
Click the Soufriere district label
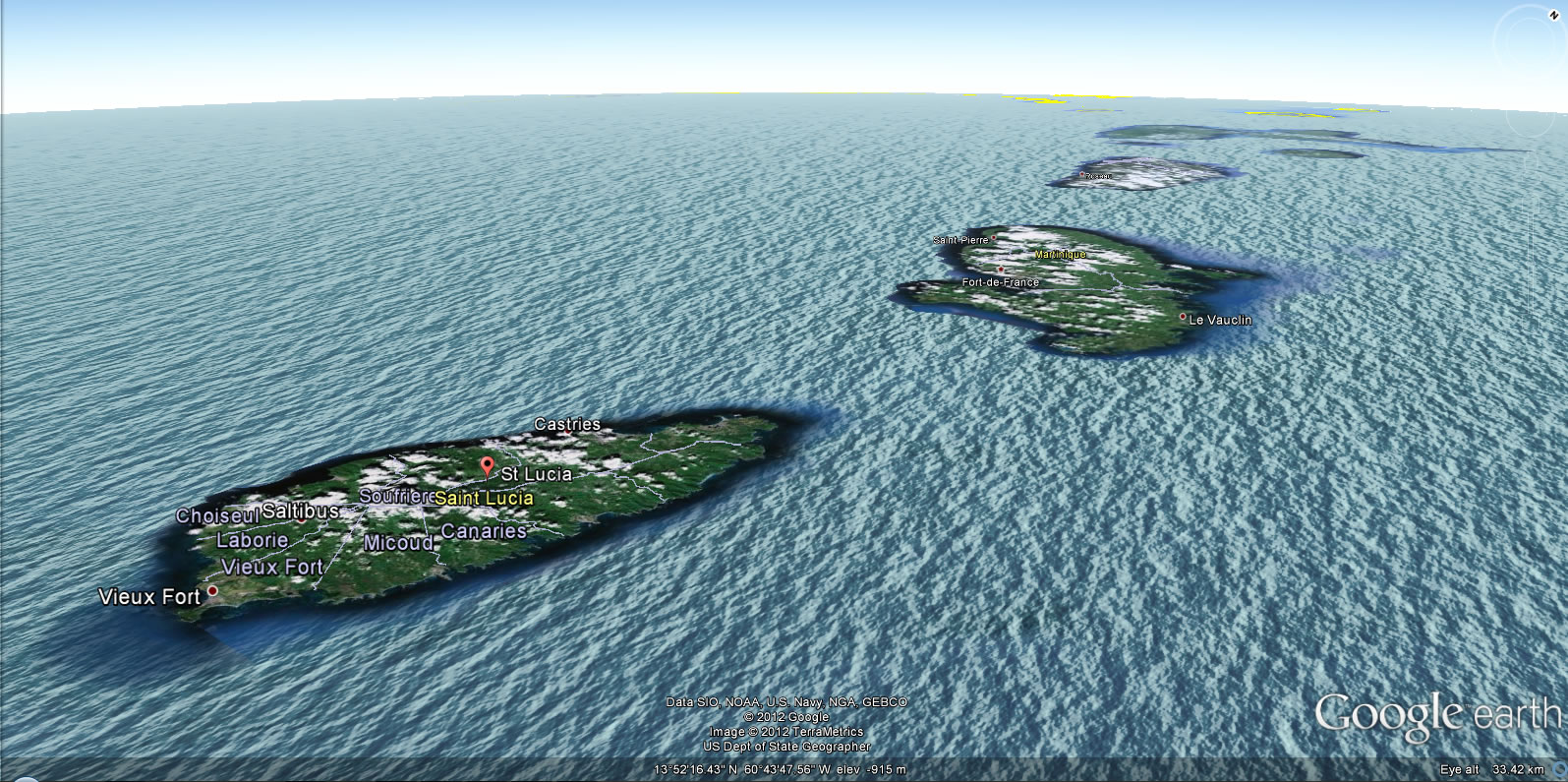click(x=395, y=496)
